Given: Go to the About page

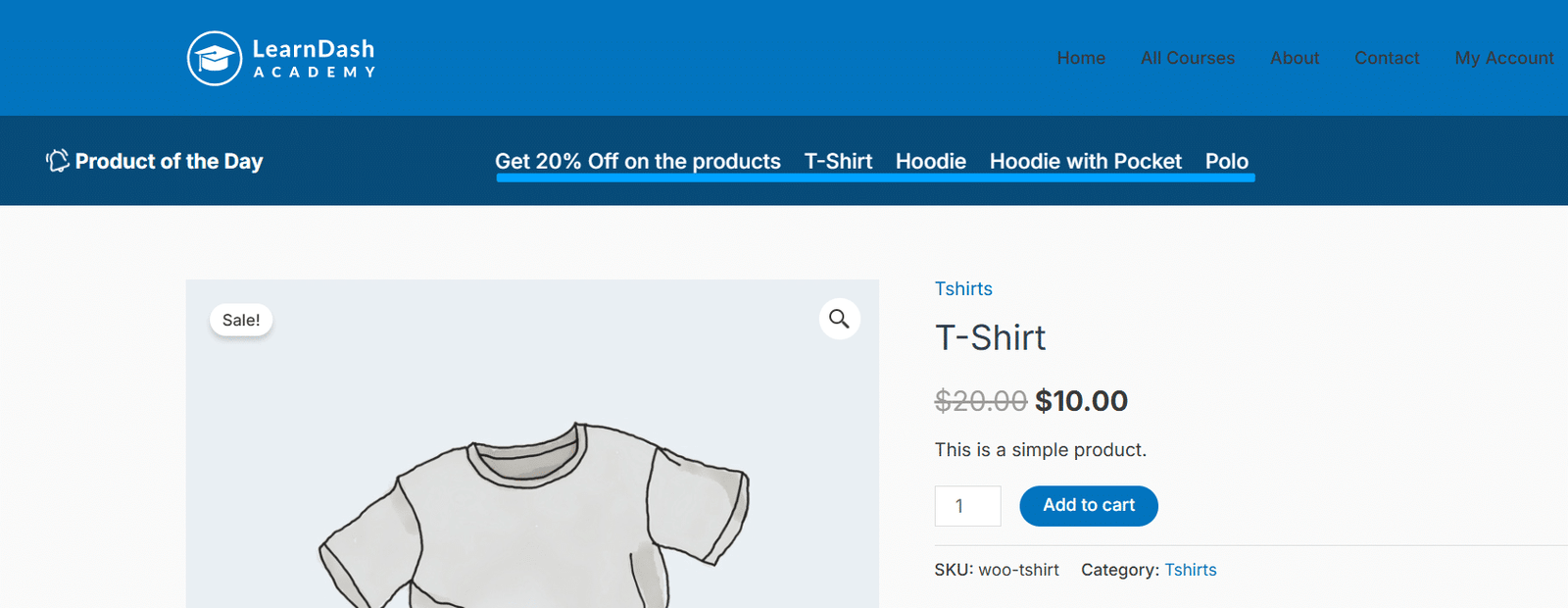Looking at the screenshot, I should [1295, 58].
